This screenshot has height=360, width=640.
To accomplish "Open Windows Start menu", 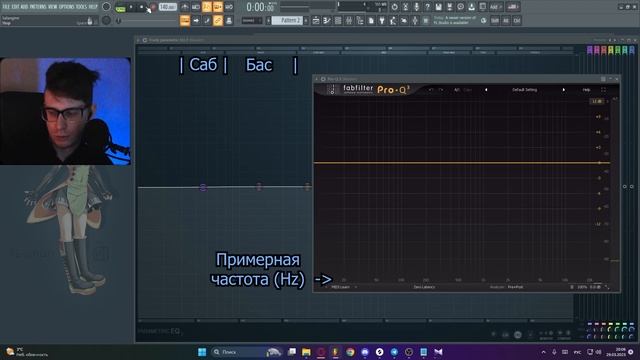I will point(202,352).
